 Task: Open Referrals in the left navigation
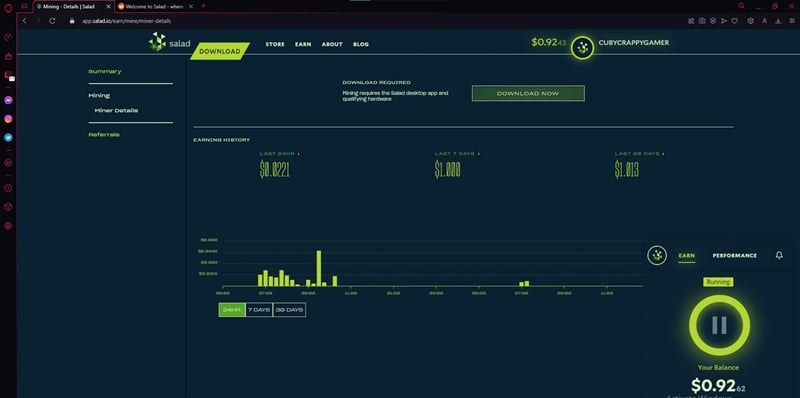tap(104, 135)
